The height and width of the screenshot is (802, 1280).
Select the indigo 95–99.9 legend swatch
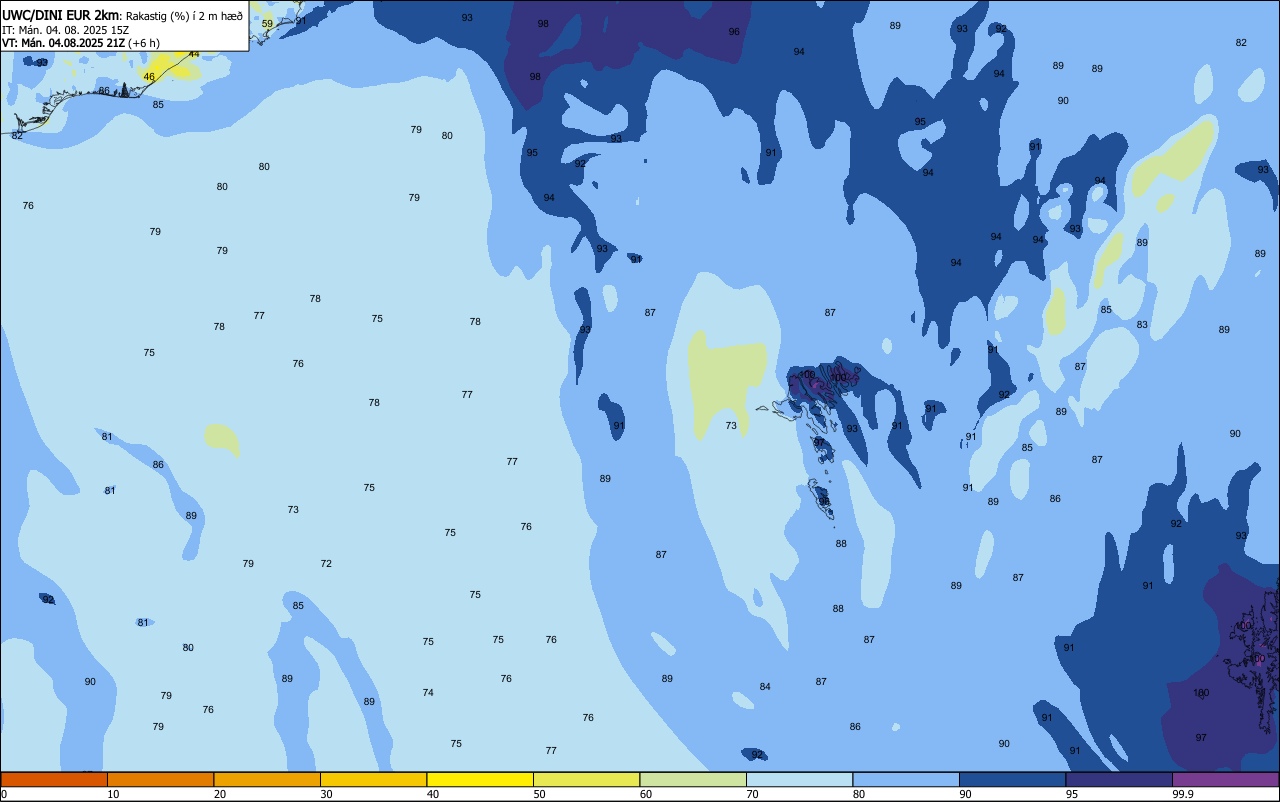[x=1119, y=779]
